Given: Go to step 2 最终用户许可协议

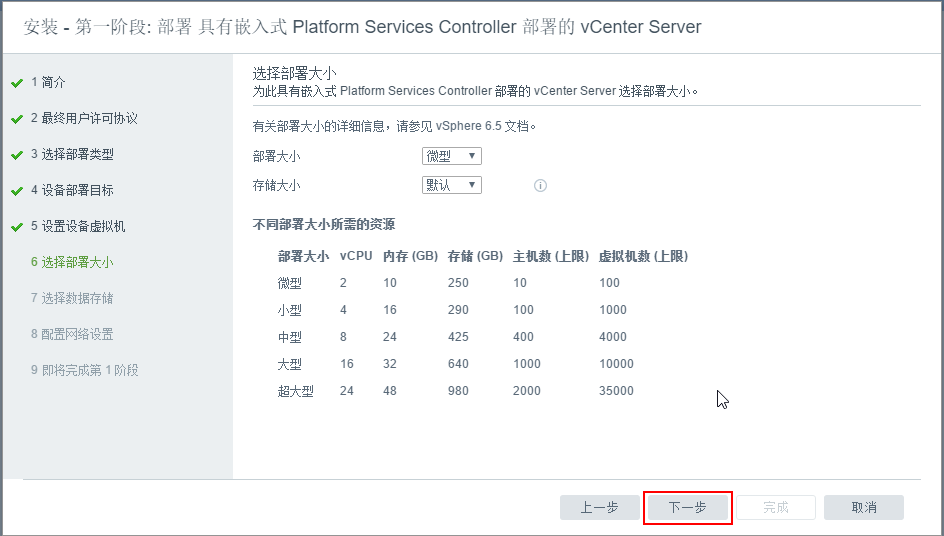Looking at the screenshot, I should (x=84, y=118).
